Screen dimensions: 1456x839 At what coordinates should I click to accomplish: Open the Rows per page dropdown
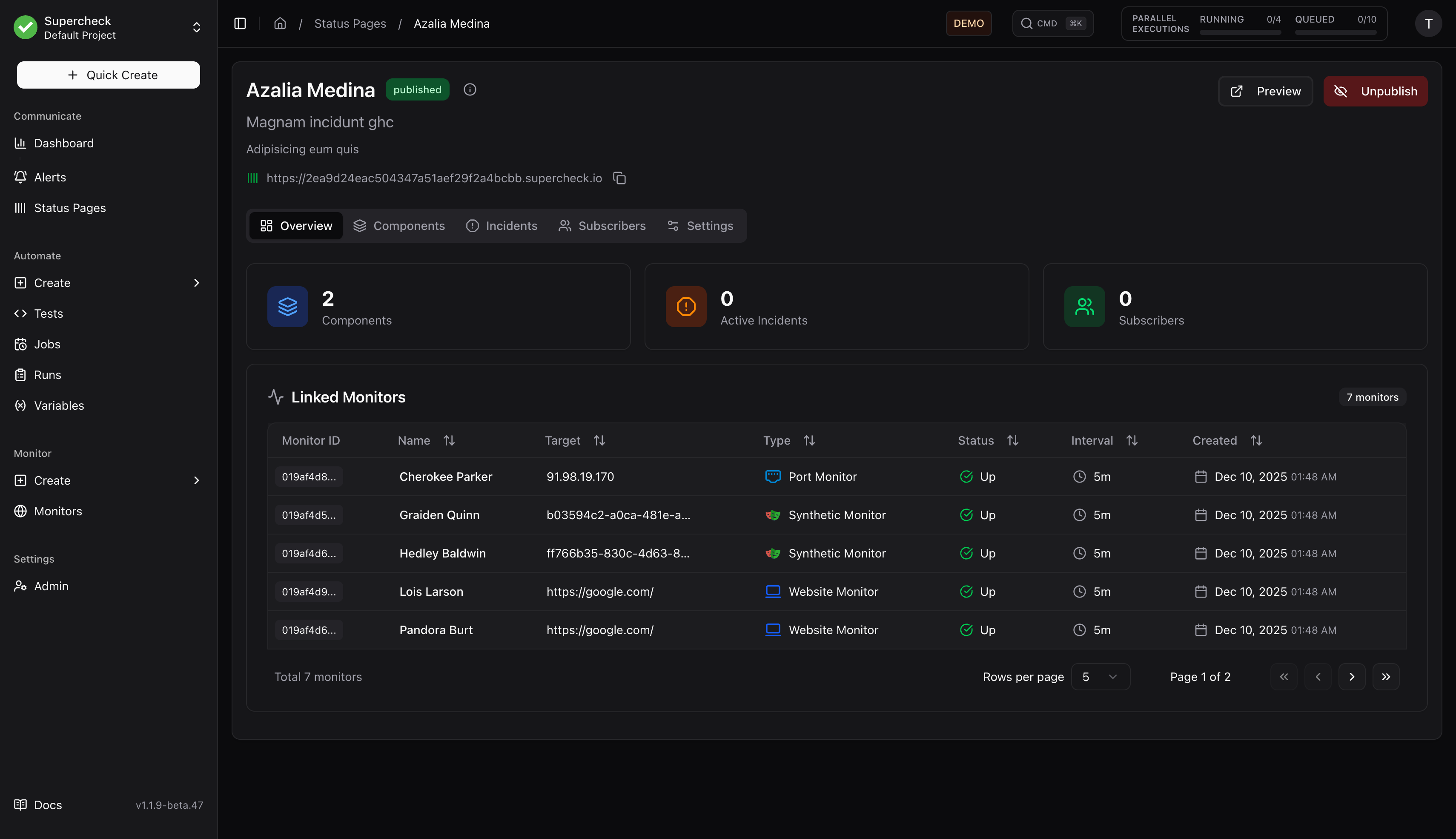[x=1100, y=677]
